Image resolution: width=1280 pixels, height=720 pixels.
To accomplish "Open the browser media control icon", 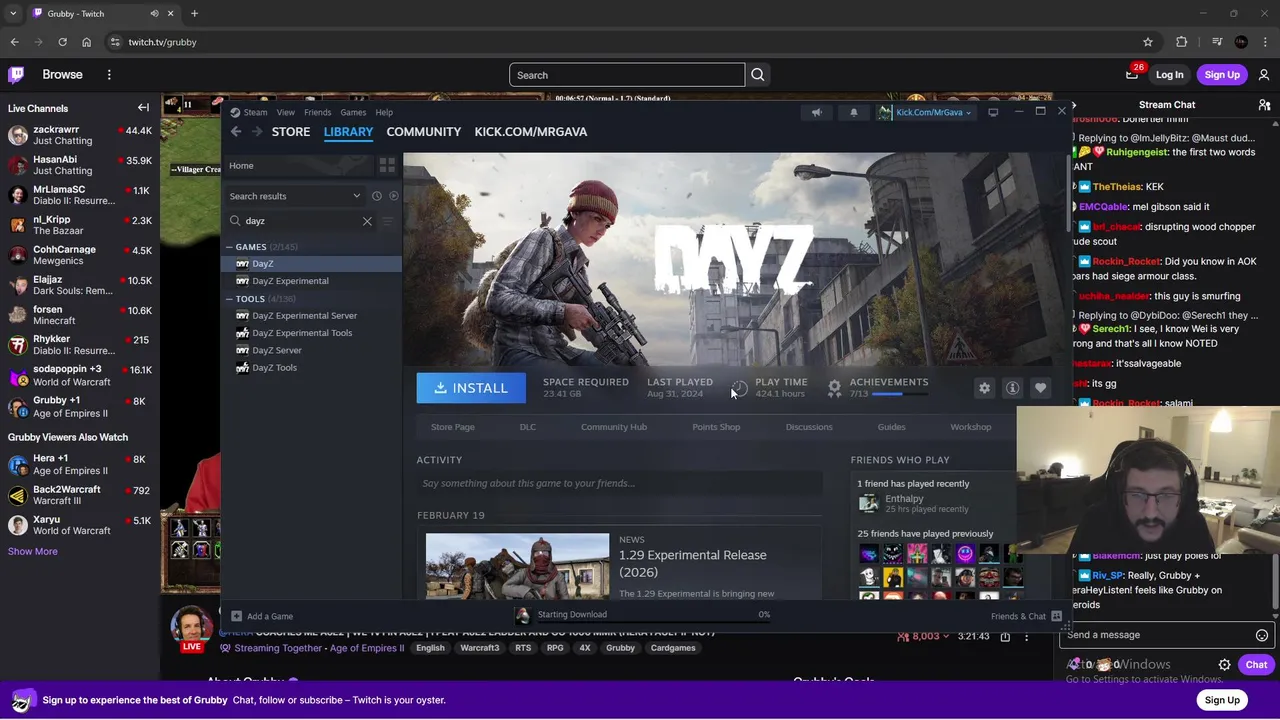I will click(x=1216, y=42).
